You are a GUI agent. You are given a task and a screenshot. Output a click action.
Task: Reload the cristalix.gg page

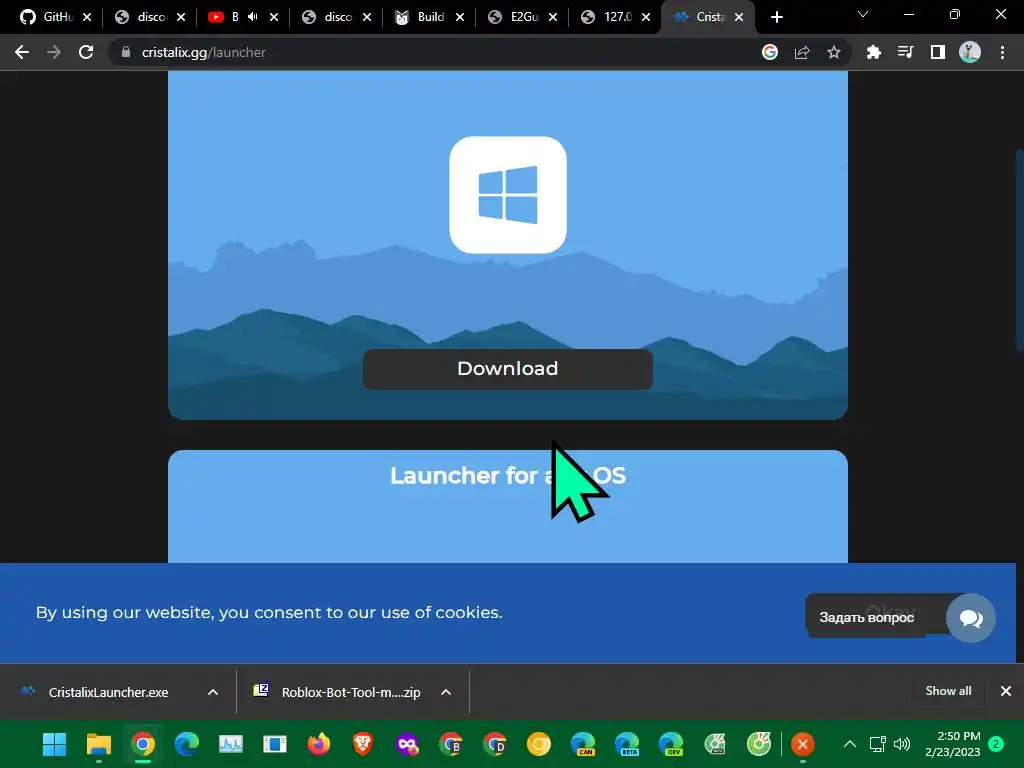[86, 52]
